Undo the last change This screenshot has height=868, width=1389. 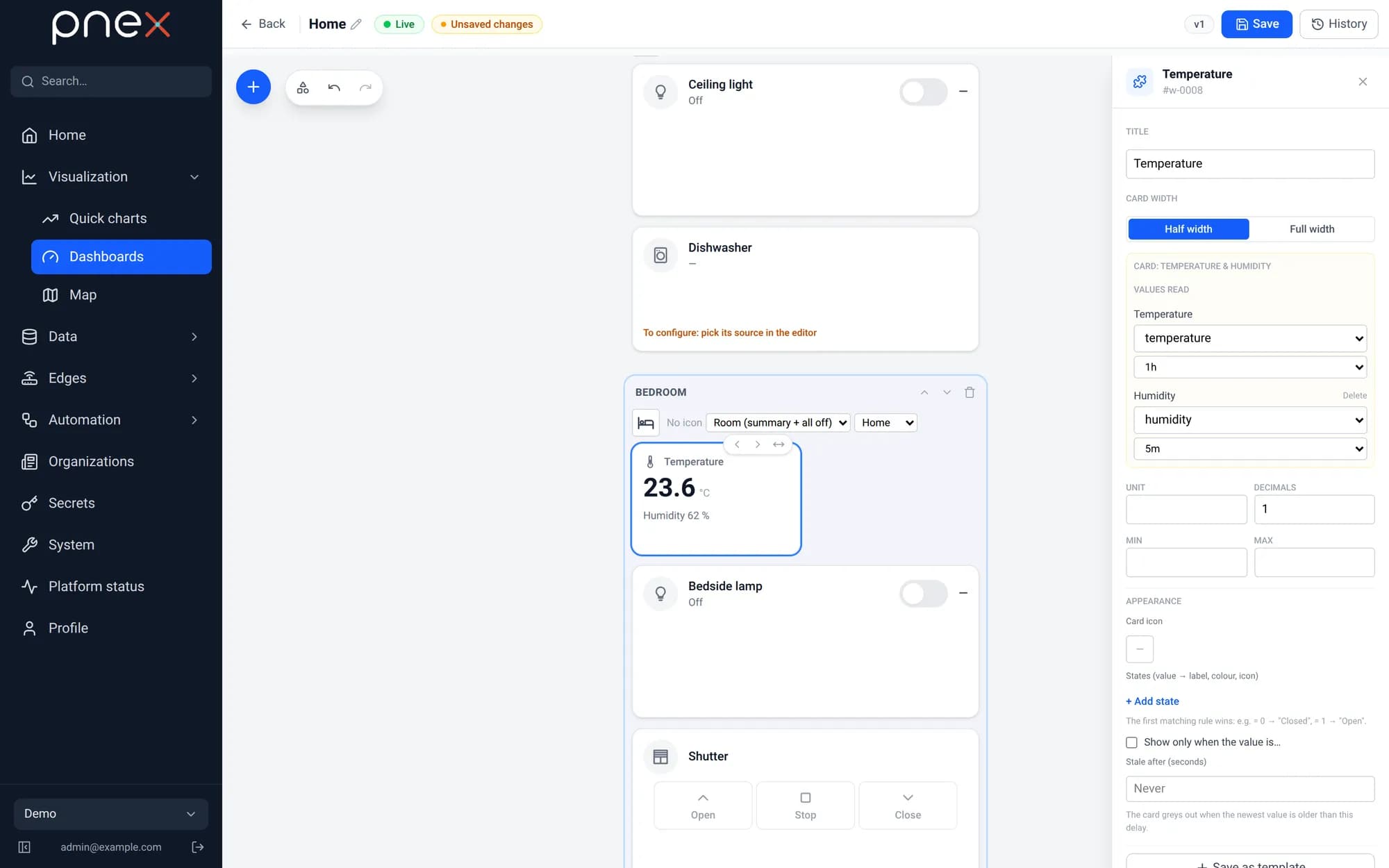click(334, 87)
